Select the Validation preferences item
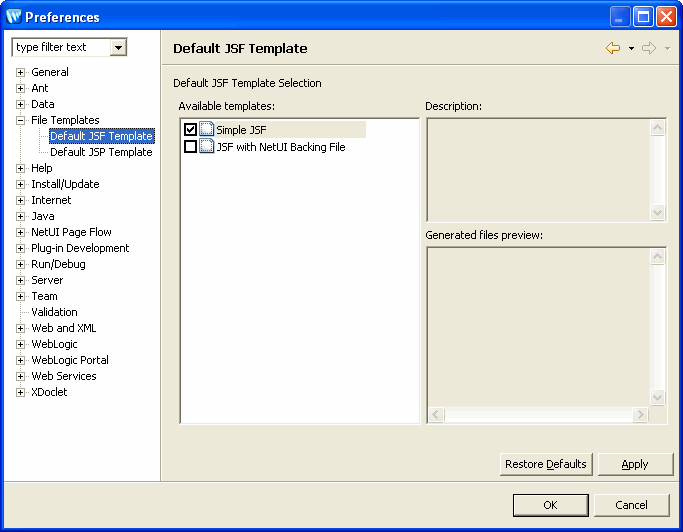Image resolution: width=683 pixels, height=532 pixels. (x=54, y=312)
